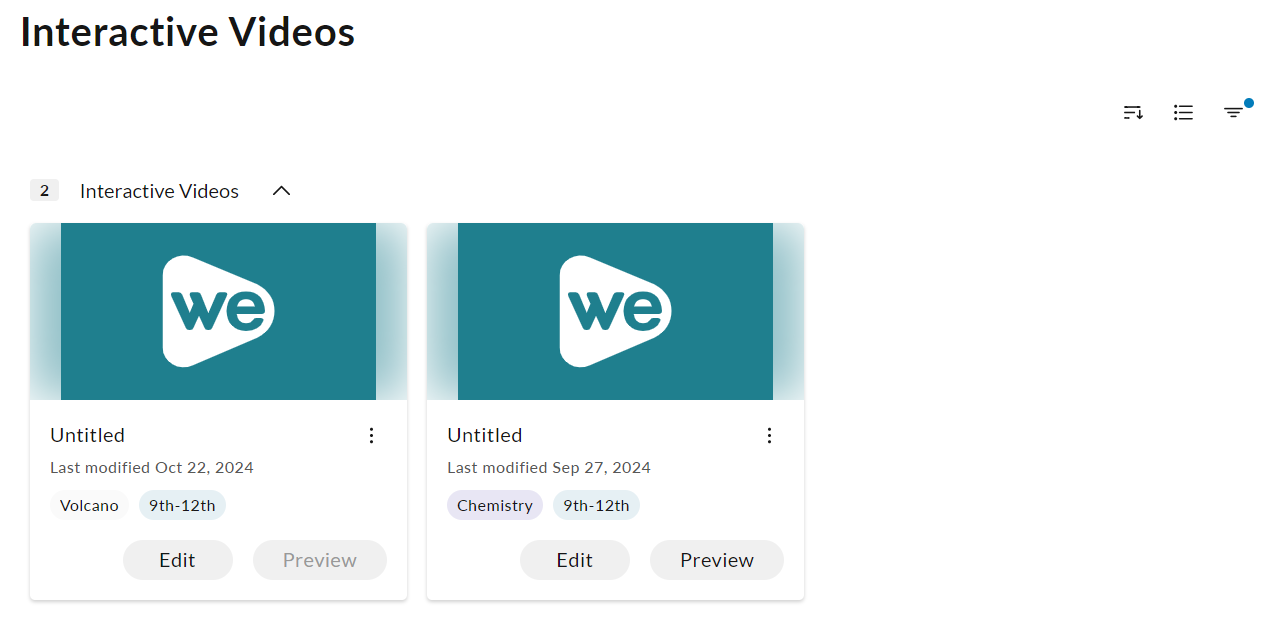Open the filter icon with blue dot
The width and height of the screenshot is (1266, 620).
[1234, 112]
